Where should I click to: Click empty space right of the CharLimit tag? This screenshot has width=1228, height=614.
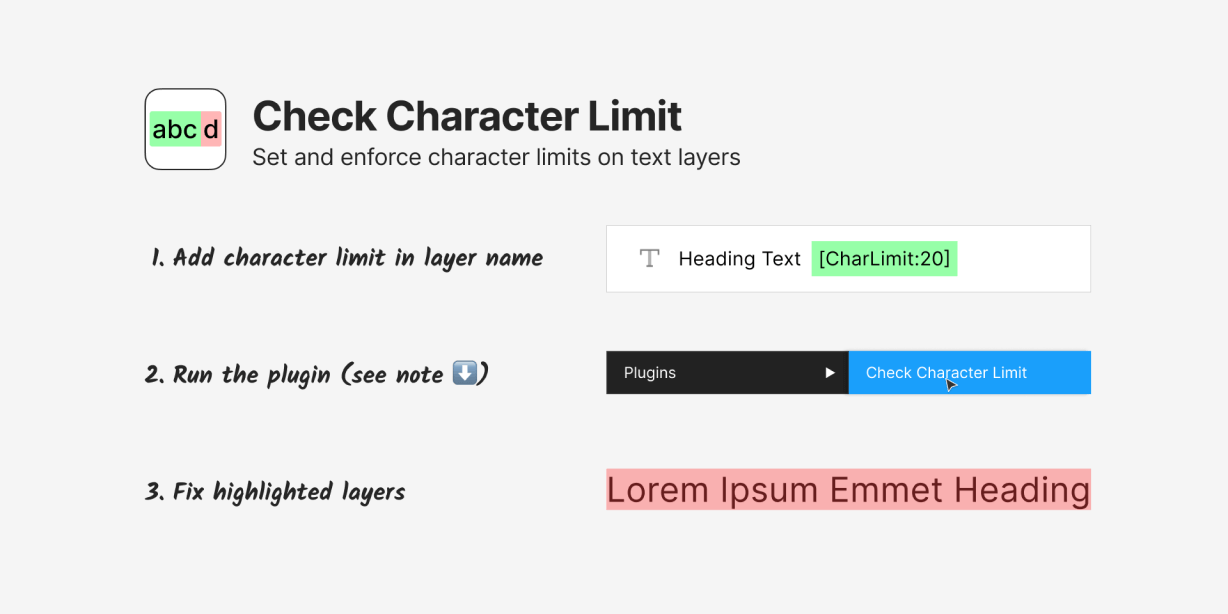point(1022,259)
